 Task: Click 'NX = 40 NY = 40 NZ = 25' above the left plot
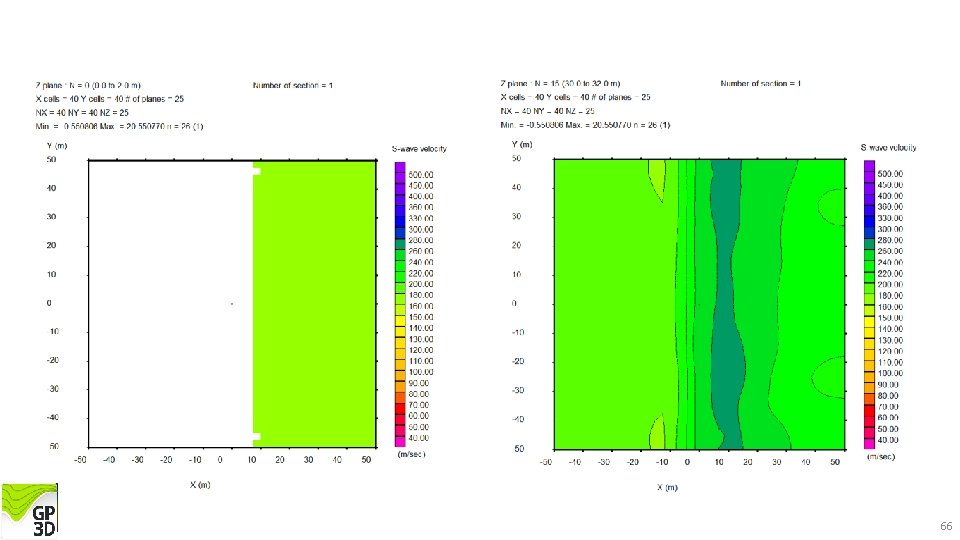(82, 113)
